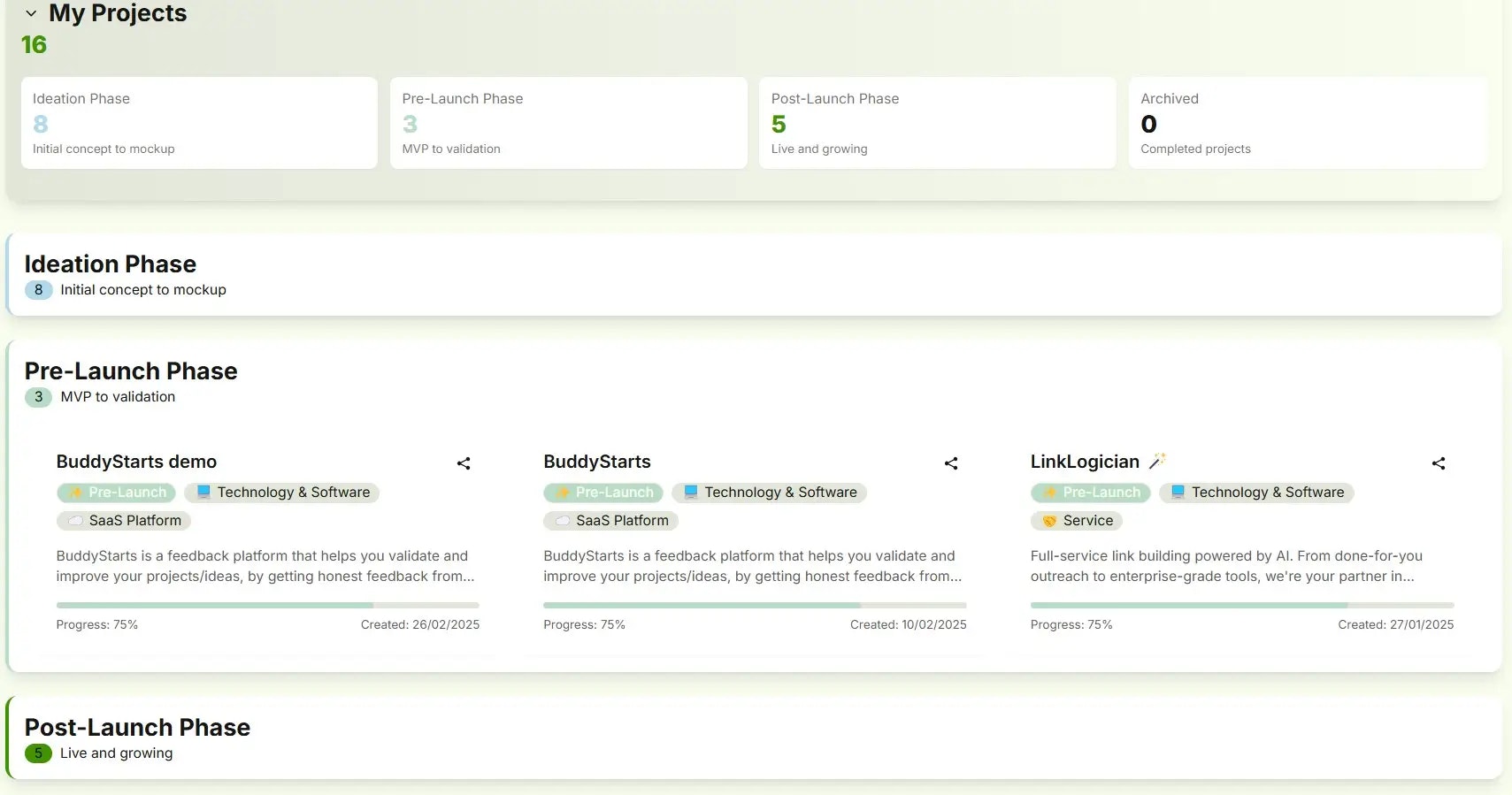Open the BuddyStarts project title
Screen dimensions: 1512x795
pyautogui.click(x=597, y=462)
